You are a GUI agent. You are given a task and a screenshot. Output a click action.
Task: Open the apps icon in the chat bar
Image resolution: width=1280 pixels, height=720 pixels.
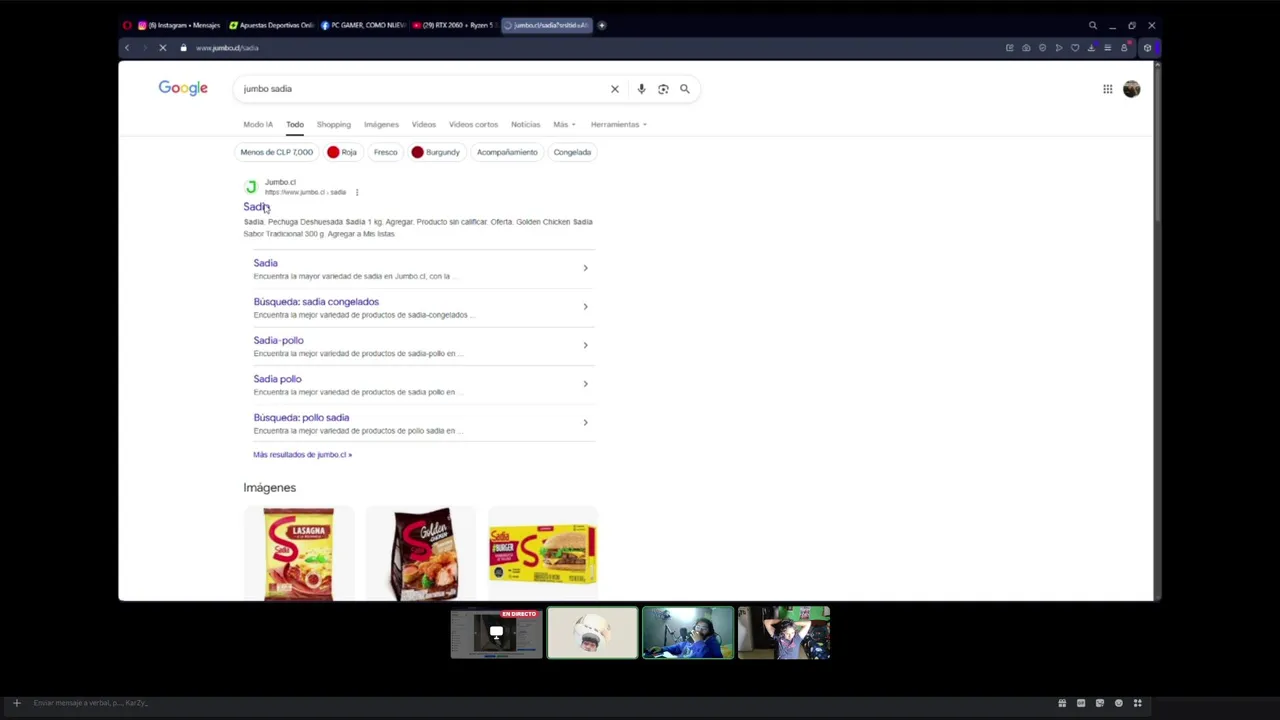[x=1137, y=703]
